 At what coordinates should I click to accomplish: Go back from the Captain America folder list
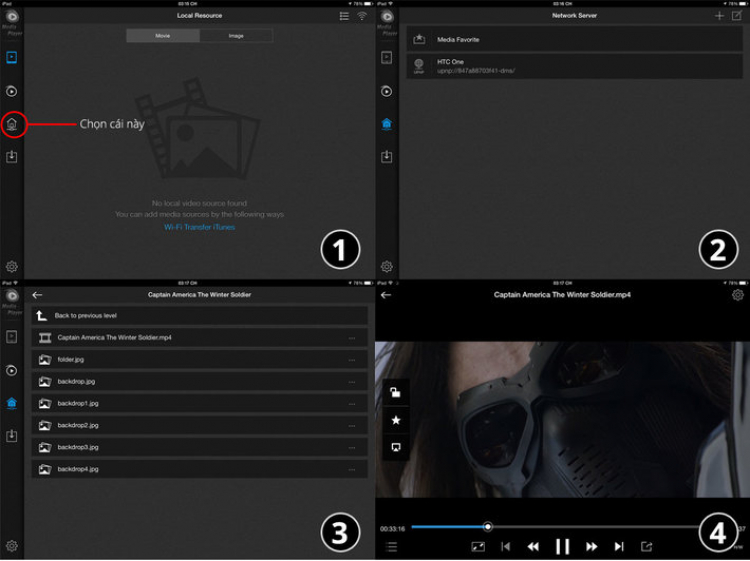coord(37,295)
